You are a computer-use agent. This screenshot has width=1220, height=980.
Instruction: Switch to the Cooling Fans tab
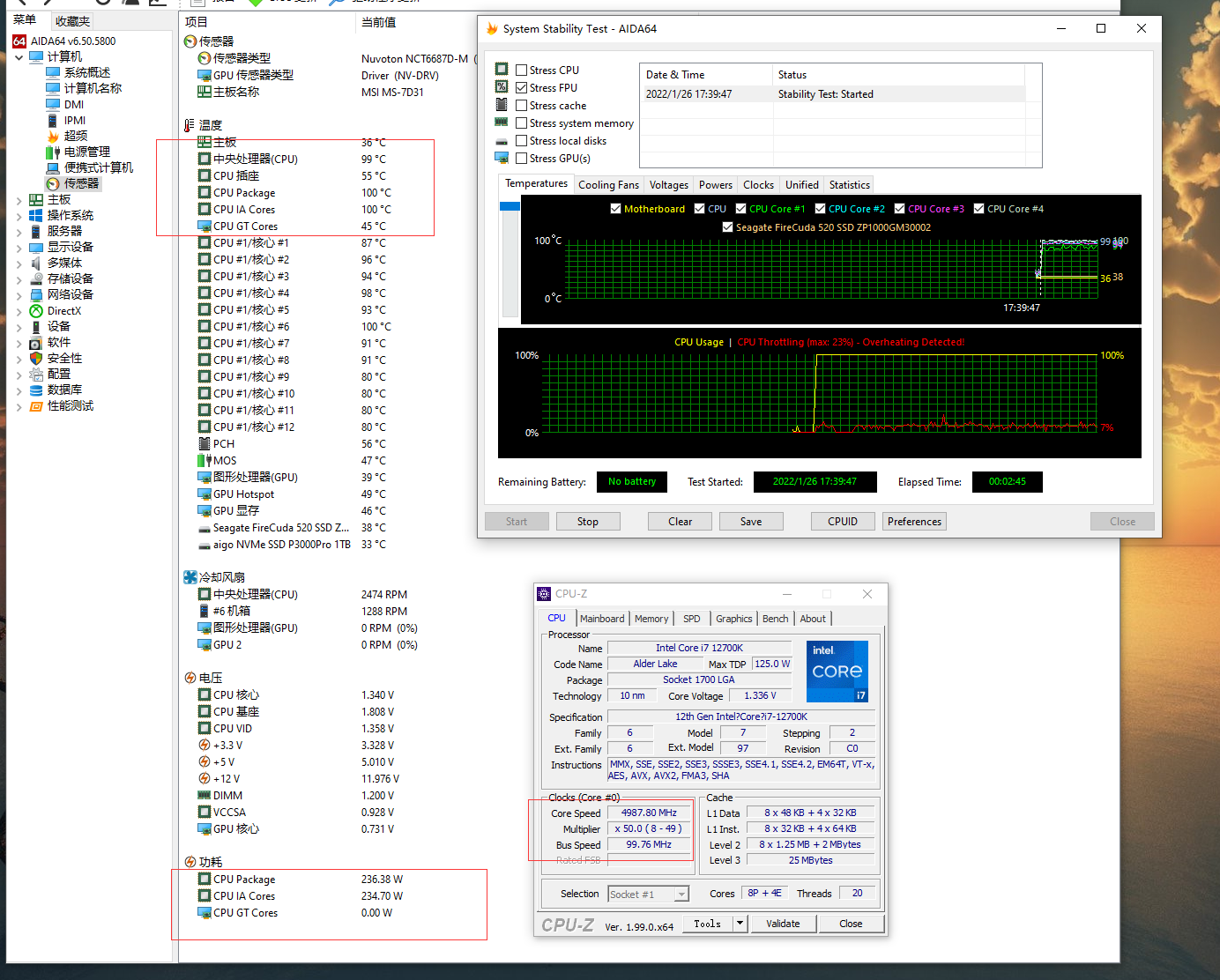pos(608,185)
